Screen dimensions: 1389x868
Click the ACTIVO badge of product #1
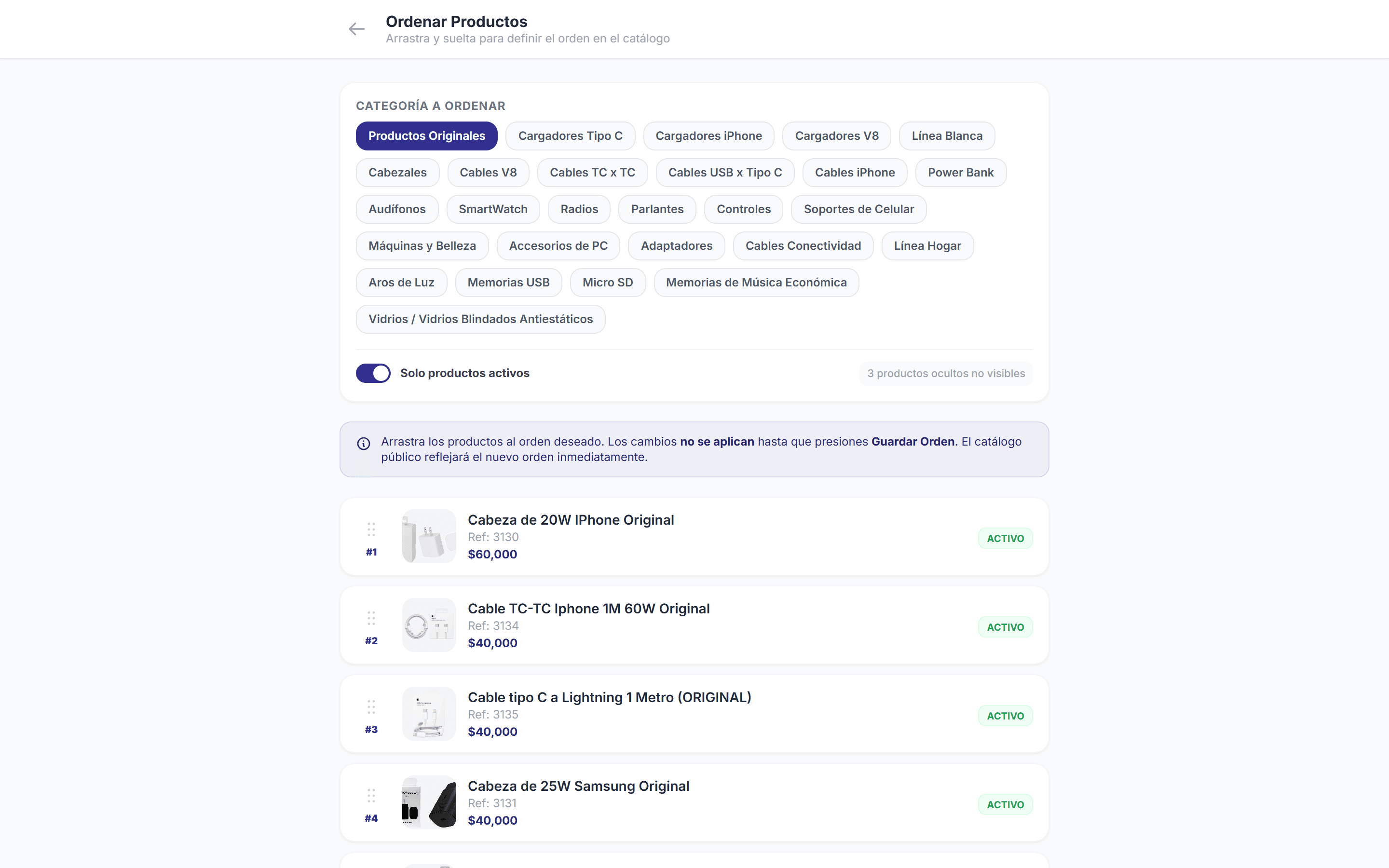click(1005, 539)
